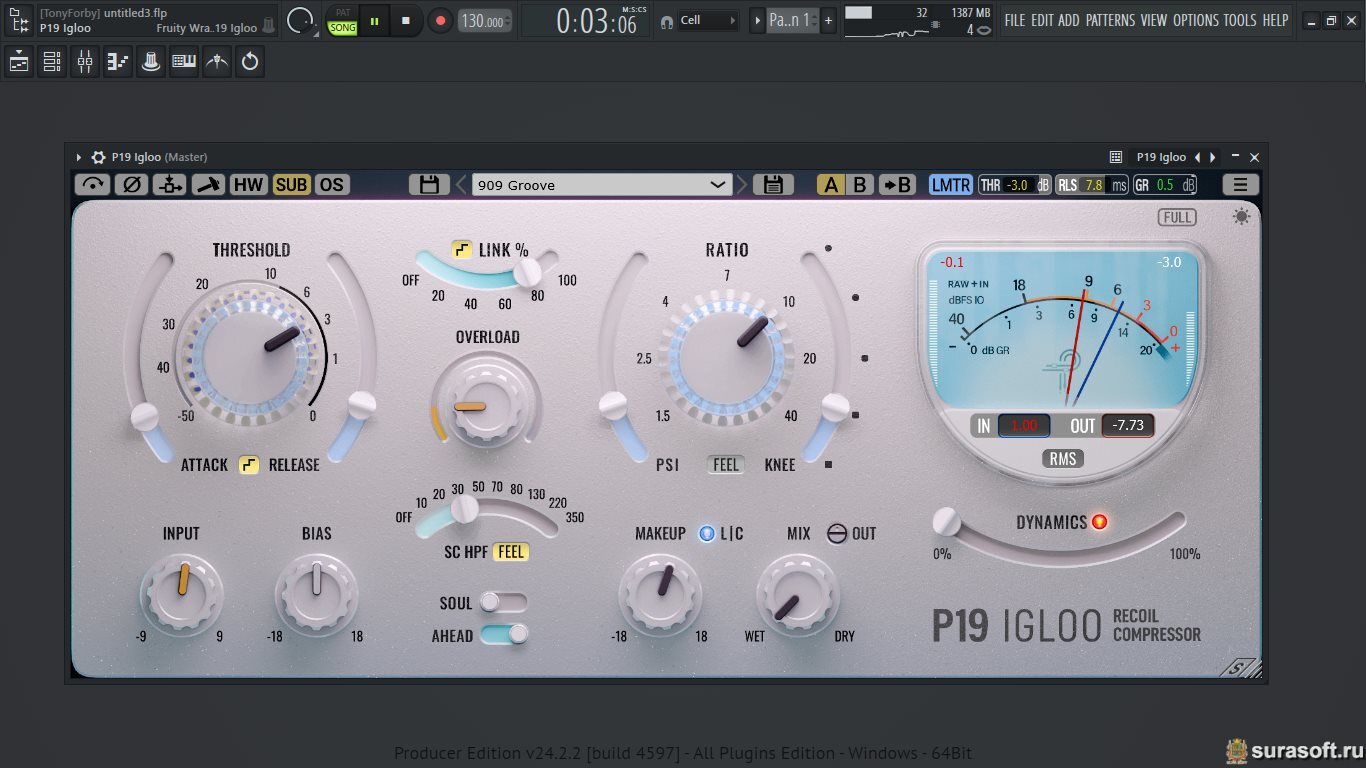Click the phase invert Ø button
The height and width of the screenshot is (768, 1366).
tap(131, 184)
